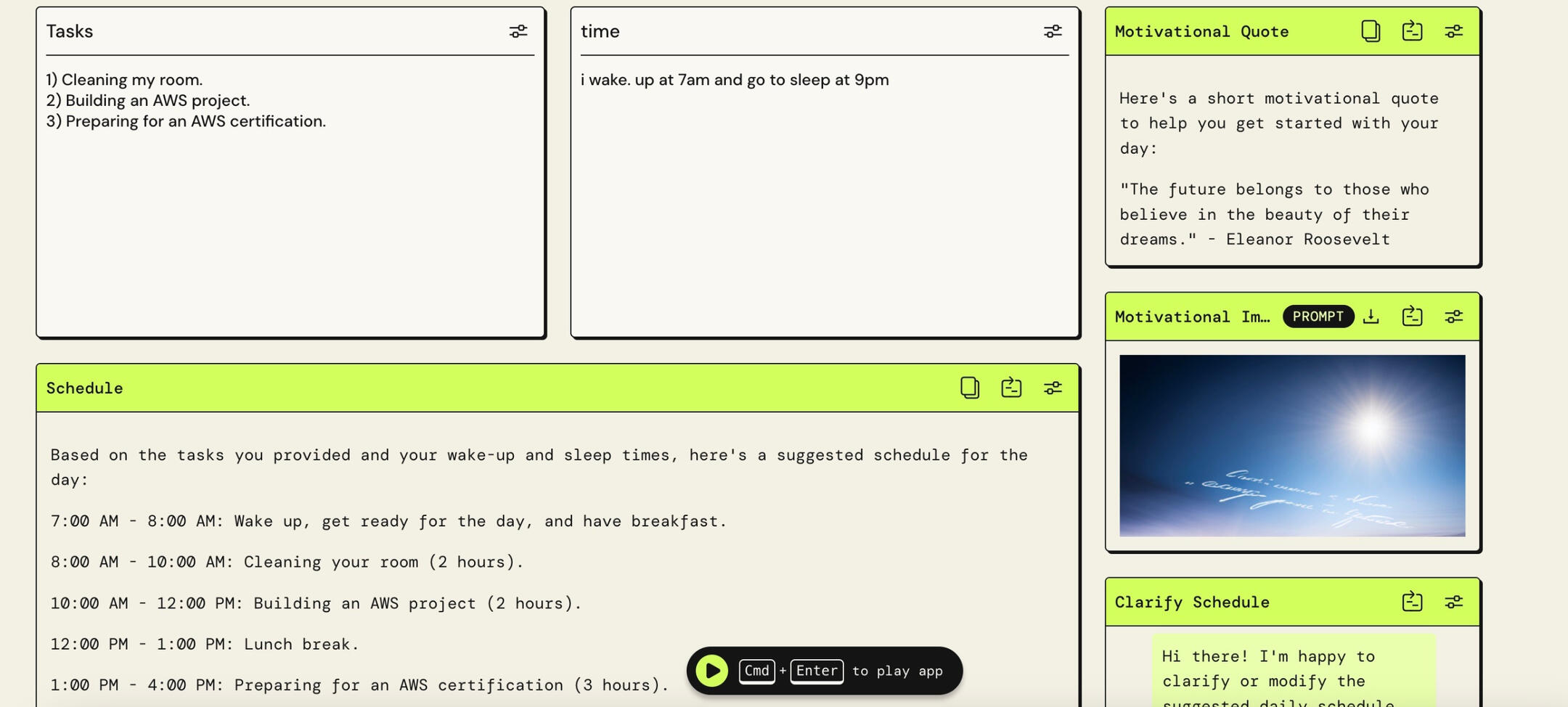Download the motivational image

(x=1371, y=316)
